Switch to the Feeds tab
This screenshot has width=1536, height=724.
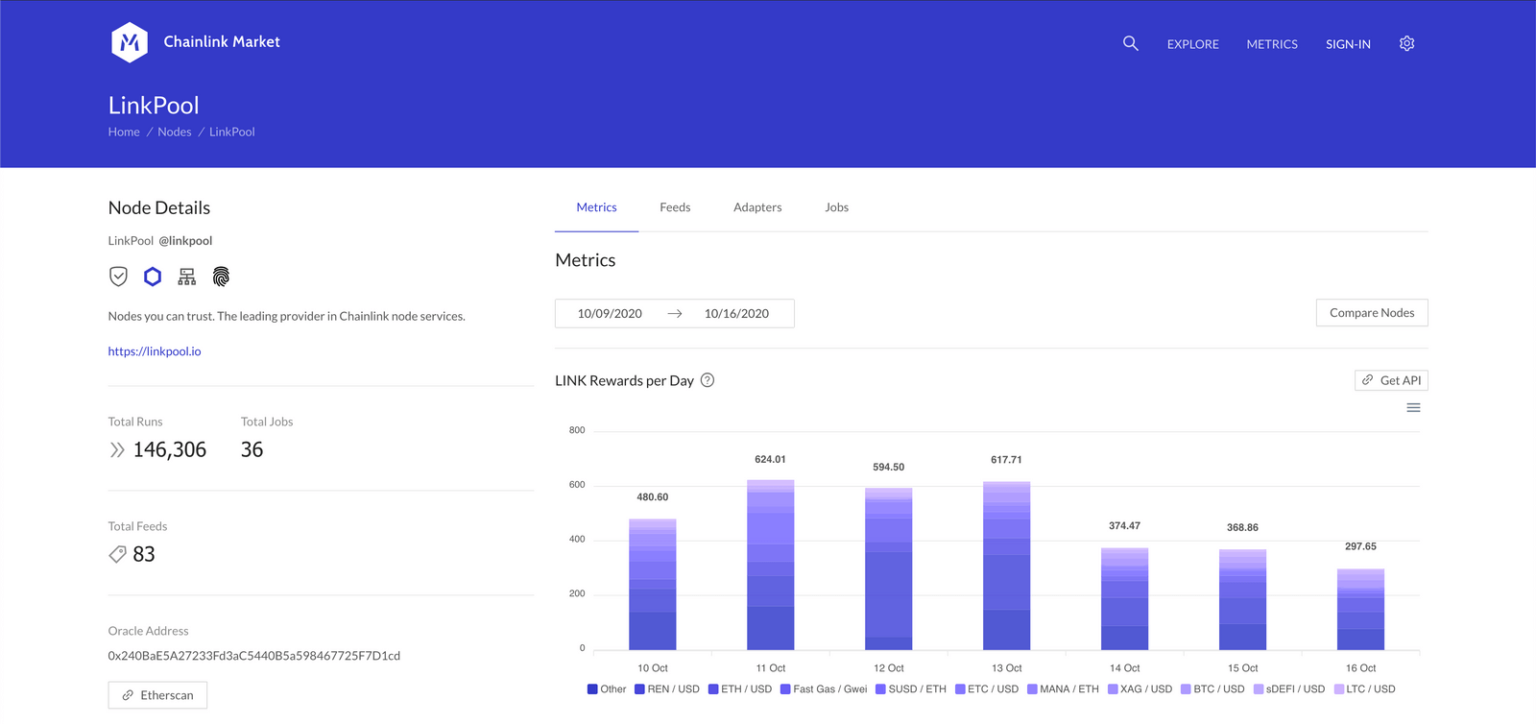coord(675,207)
